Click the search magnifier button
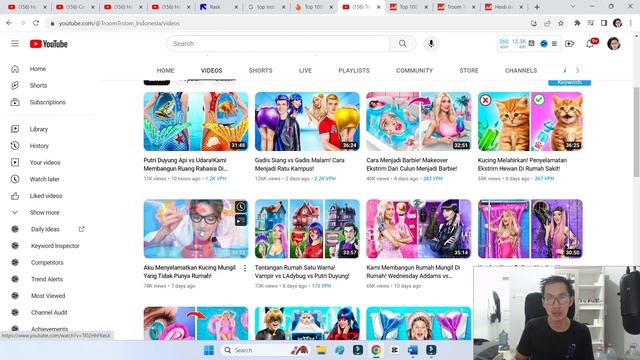Viewport: 640px width, 360px height. [402, 44]
